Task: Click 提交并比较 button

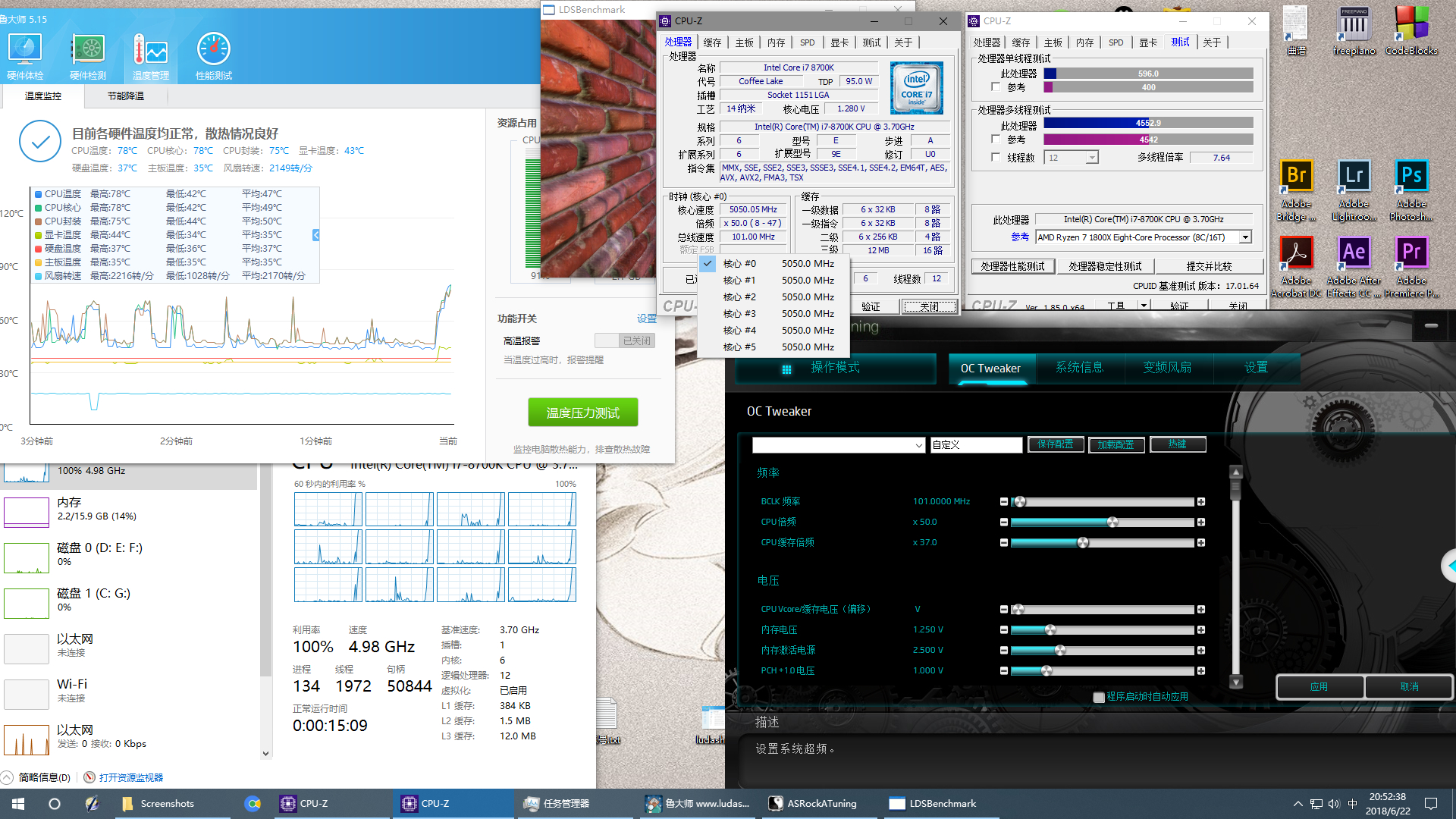Action: [x=1210, y=266]
